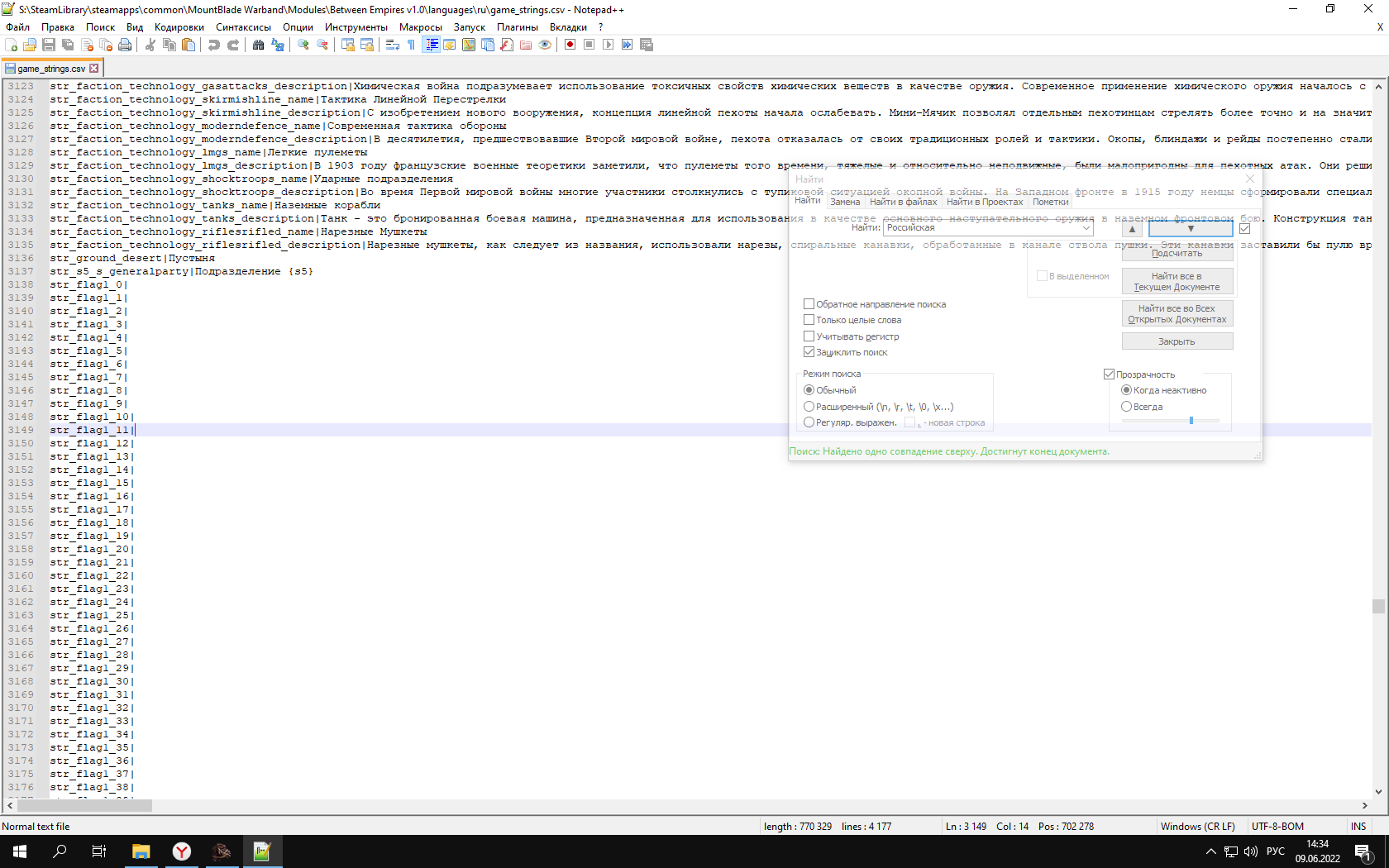Save the current file with toolbar icon
Screen dimensions: 1389x868
point(49,45)
